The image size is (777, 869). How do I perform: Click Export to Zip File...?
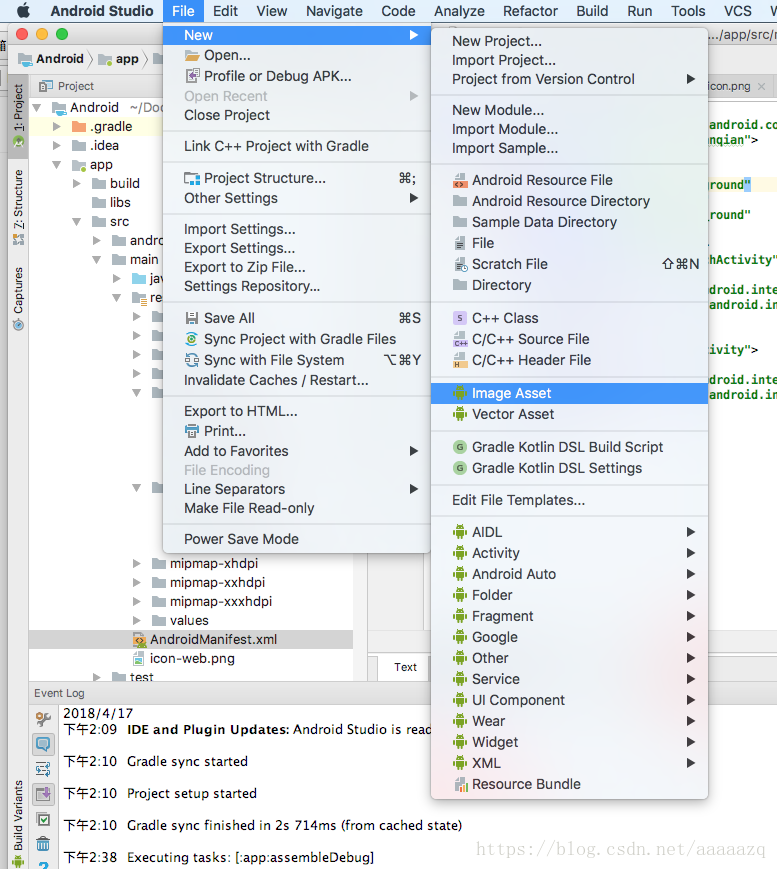[x=297, y=267]
